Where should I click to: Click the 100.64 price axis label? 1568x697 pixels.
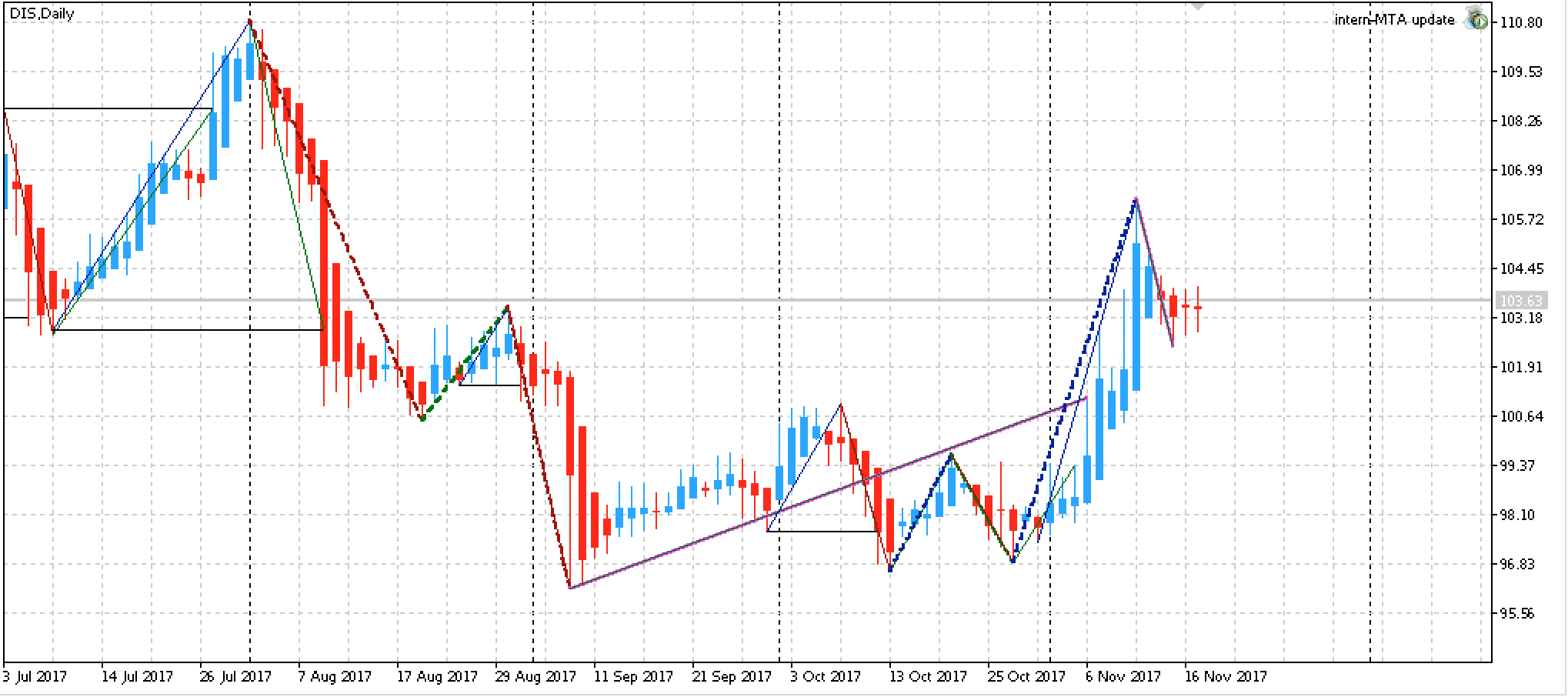coord(1521,417)
